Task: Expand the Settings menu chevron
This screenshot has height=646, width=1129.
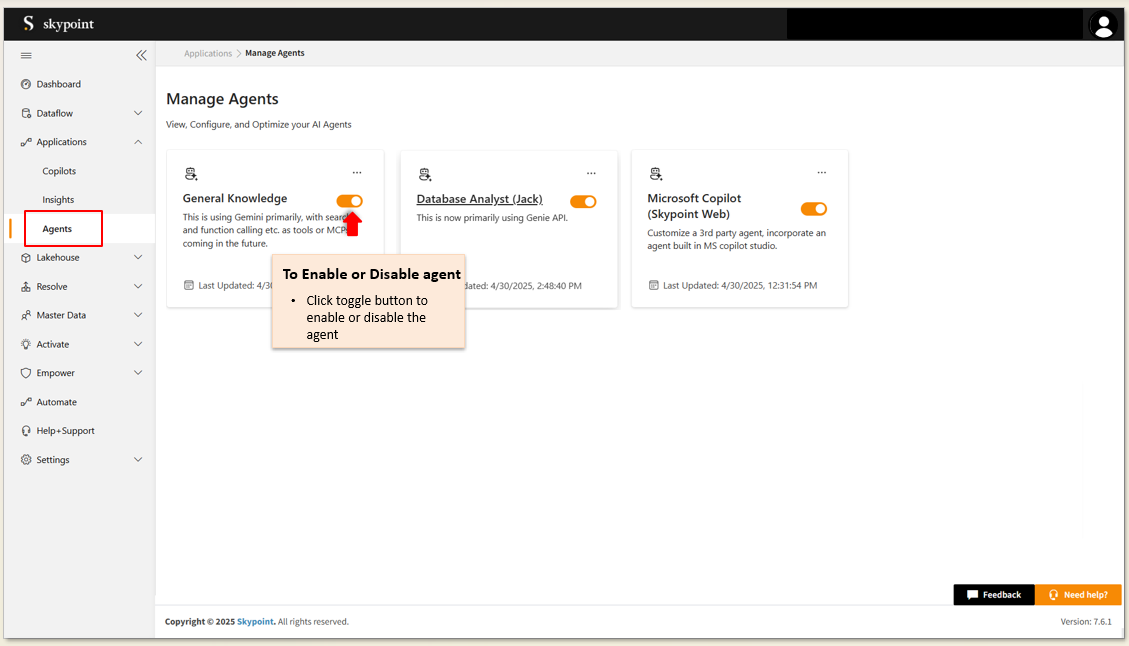Action: [x=138, y=459]
